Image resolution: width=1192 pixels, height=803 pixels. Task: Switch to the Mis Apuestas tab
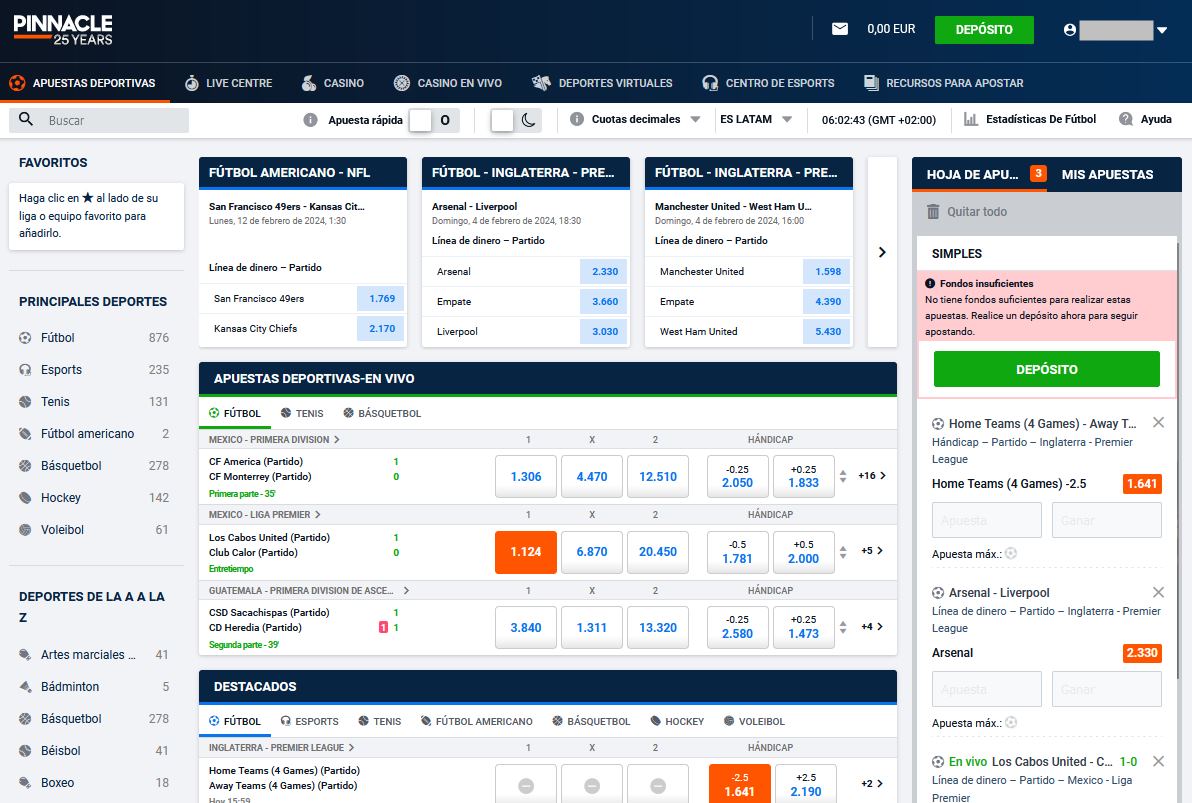coord(1107,174)
